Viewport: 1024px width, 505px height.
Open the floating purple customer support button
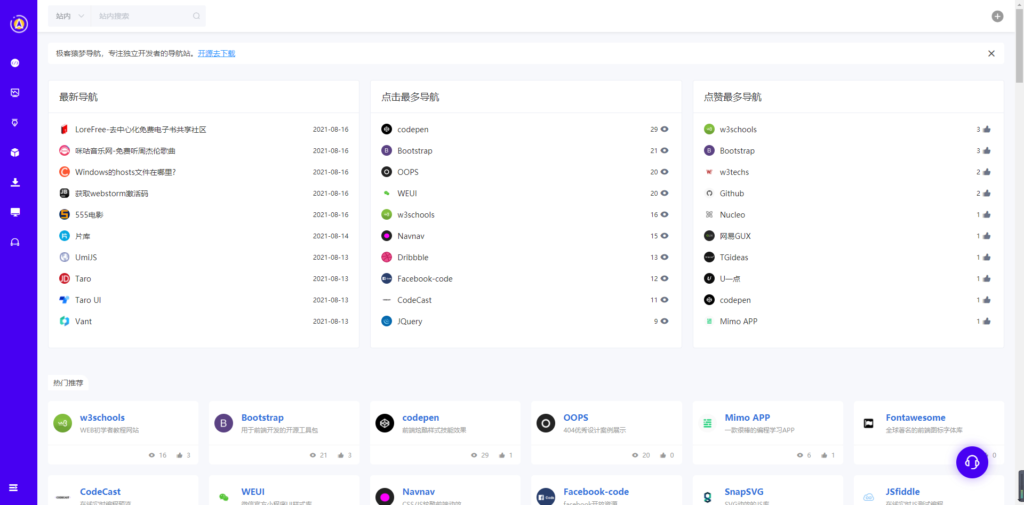(971, 461)
